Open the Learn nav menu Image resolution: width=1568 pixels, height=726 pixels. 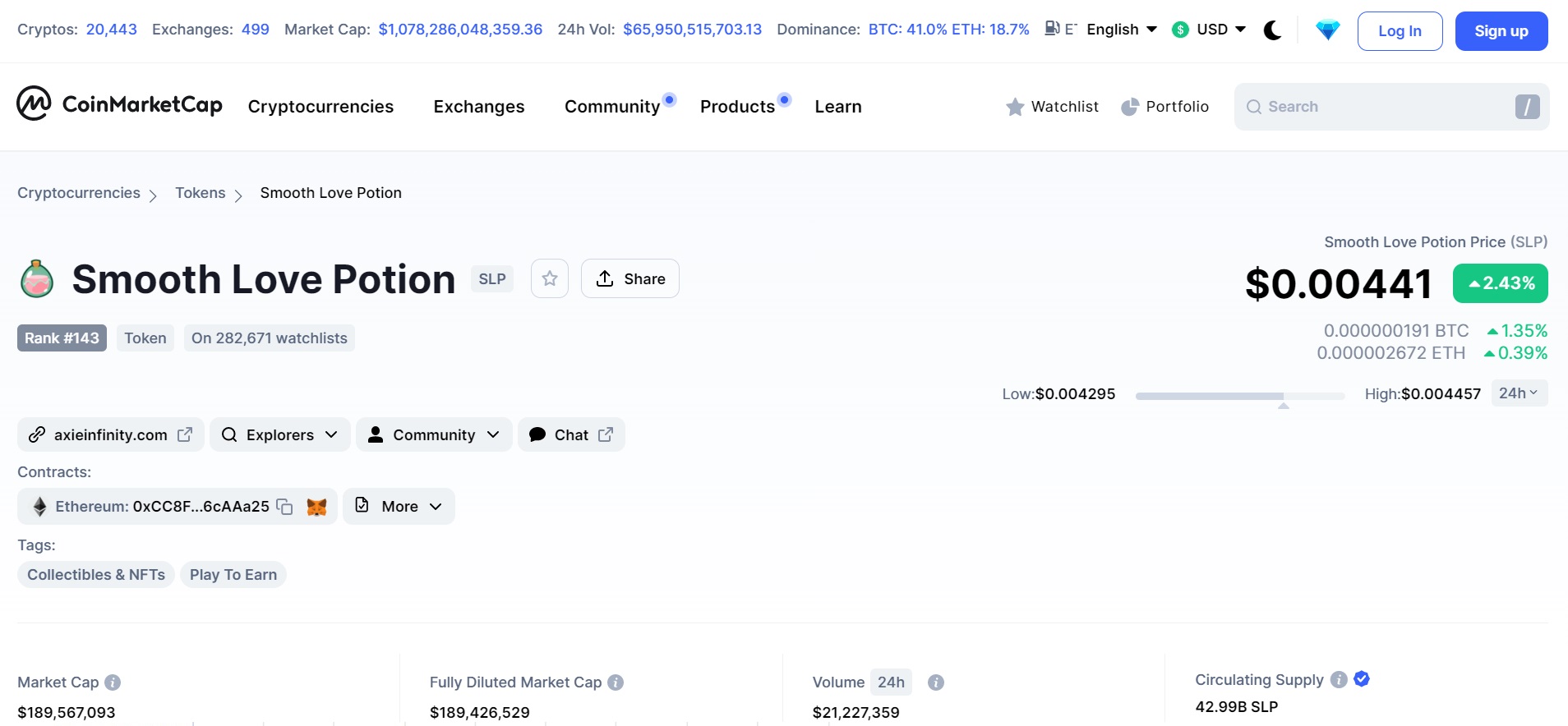838,107
